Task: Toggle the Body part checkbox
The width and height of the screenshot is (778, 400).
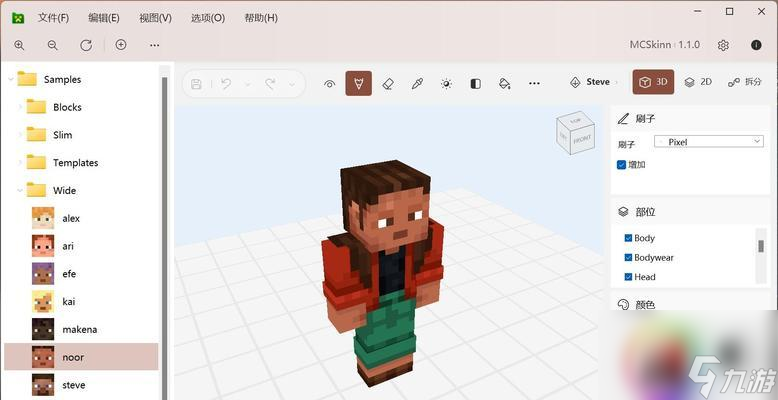Action: pos(628,238)
